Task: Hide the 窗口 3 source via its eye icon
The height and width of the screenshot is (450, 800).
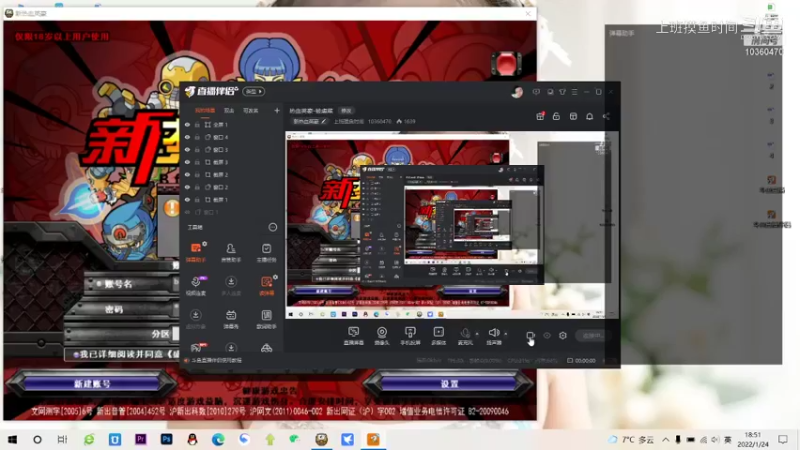Action: (187, 149)
